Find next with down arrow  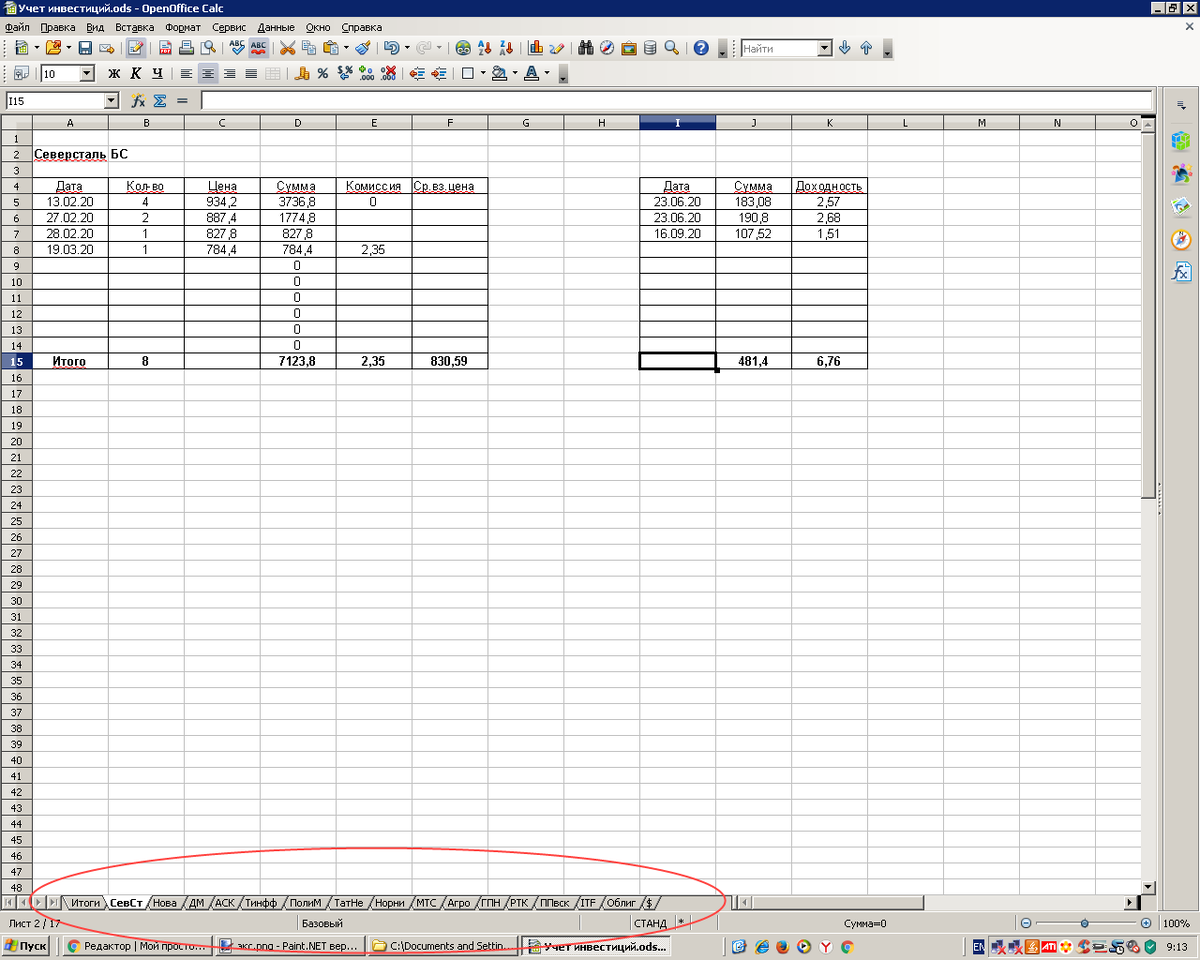844,48
